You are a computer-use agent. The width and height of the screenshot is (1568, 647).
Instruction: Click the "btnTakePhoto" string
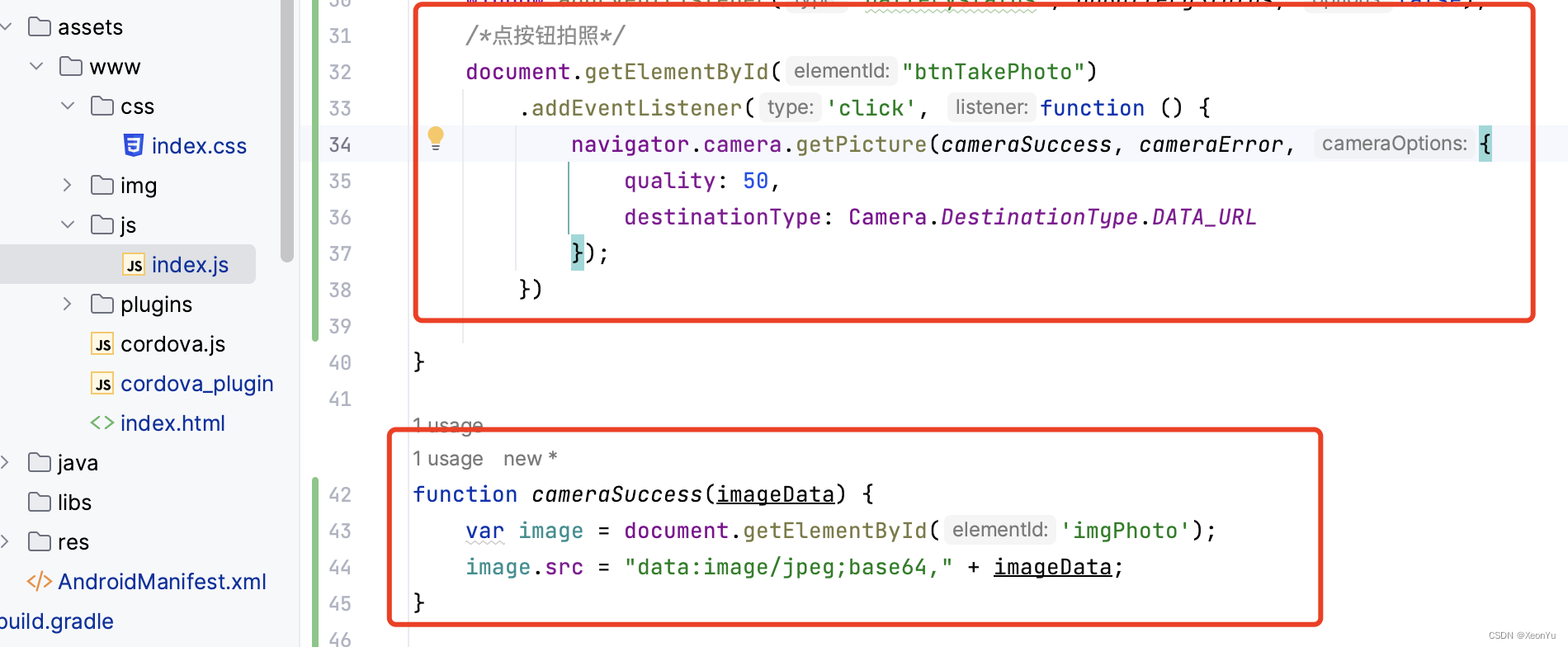tap(993, 72)
